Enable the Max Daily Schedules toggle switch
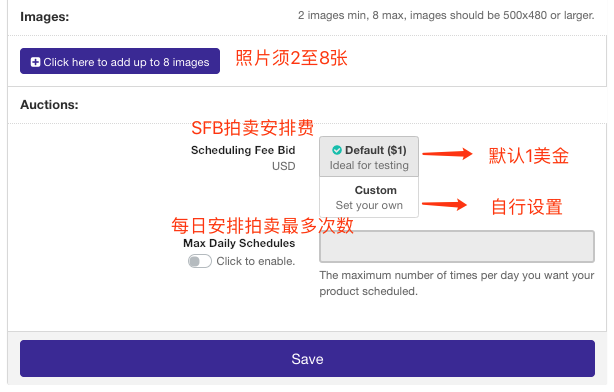Screen dimensions: 614x392 200,261
